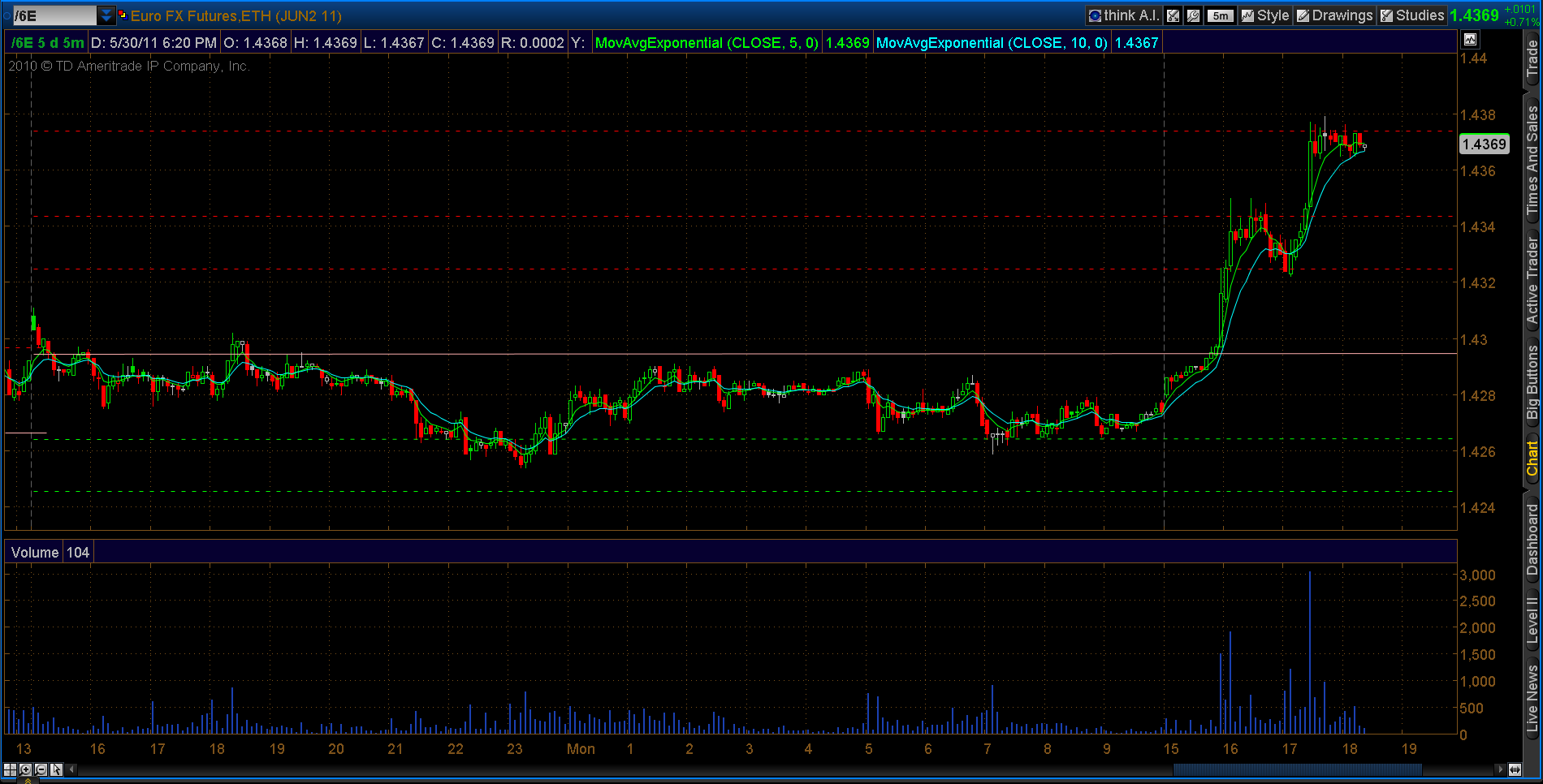Open the Big Buttons side tab
Image resolution: width=1543 pixels, height=784 pixels.
pyautogui.click(x=1532, y=381)
